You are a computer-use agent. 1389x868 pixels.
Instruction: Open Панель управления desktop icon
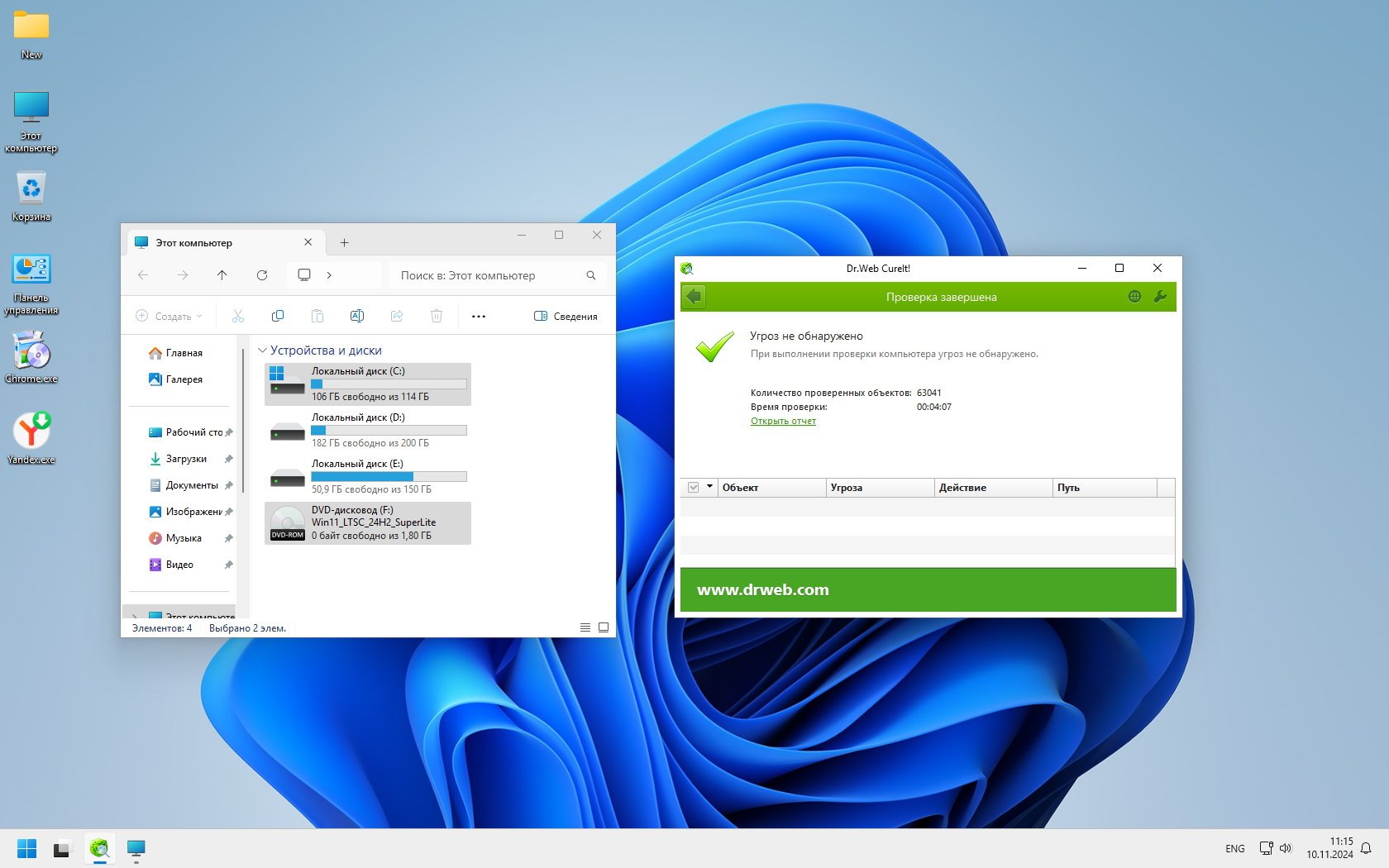pyautogui.click(x=31, y=284)
